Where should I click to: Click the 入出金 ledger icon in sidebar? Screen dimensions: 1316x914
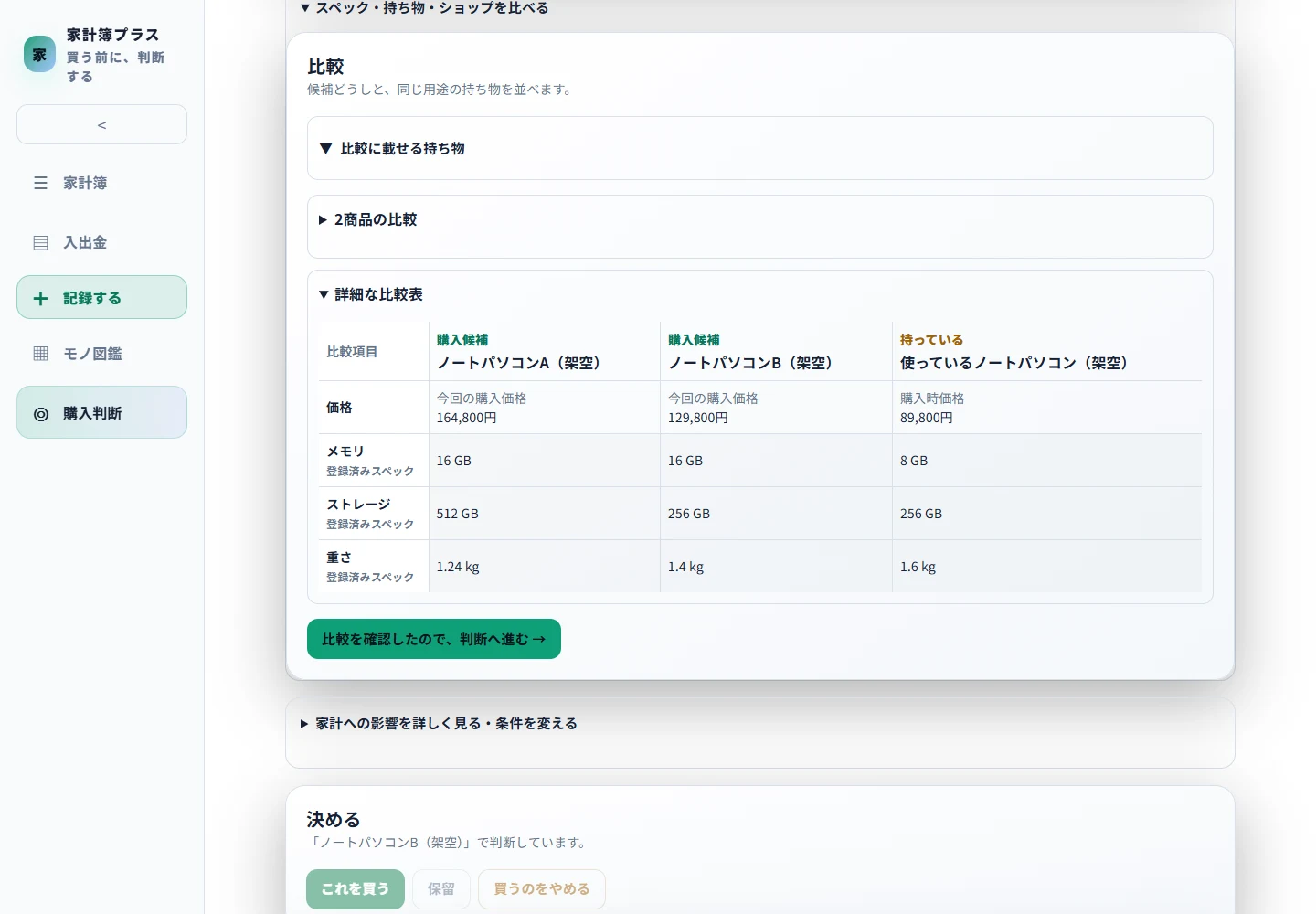[x=40, y=242]
